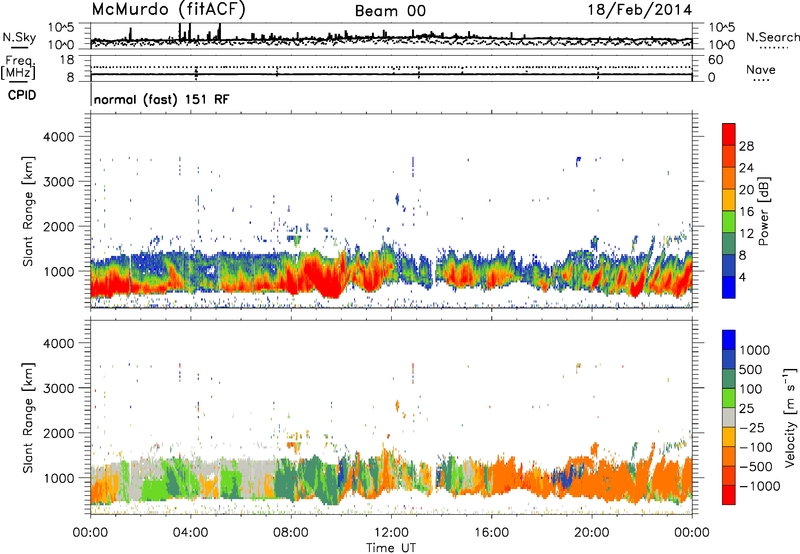
Task: Click the -1000 tick label on Velocity color bar
Action: pyautogui.click(x=759, y=486)
